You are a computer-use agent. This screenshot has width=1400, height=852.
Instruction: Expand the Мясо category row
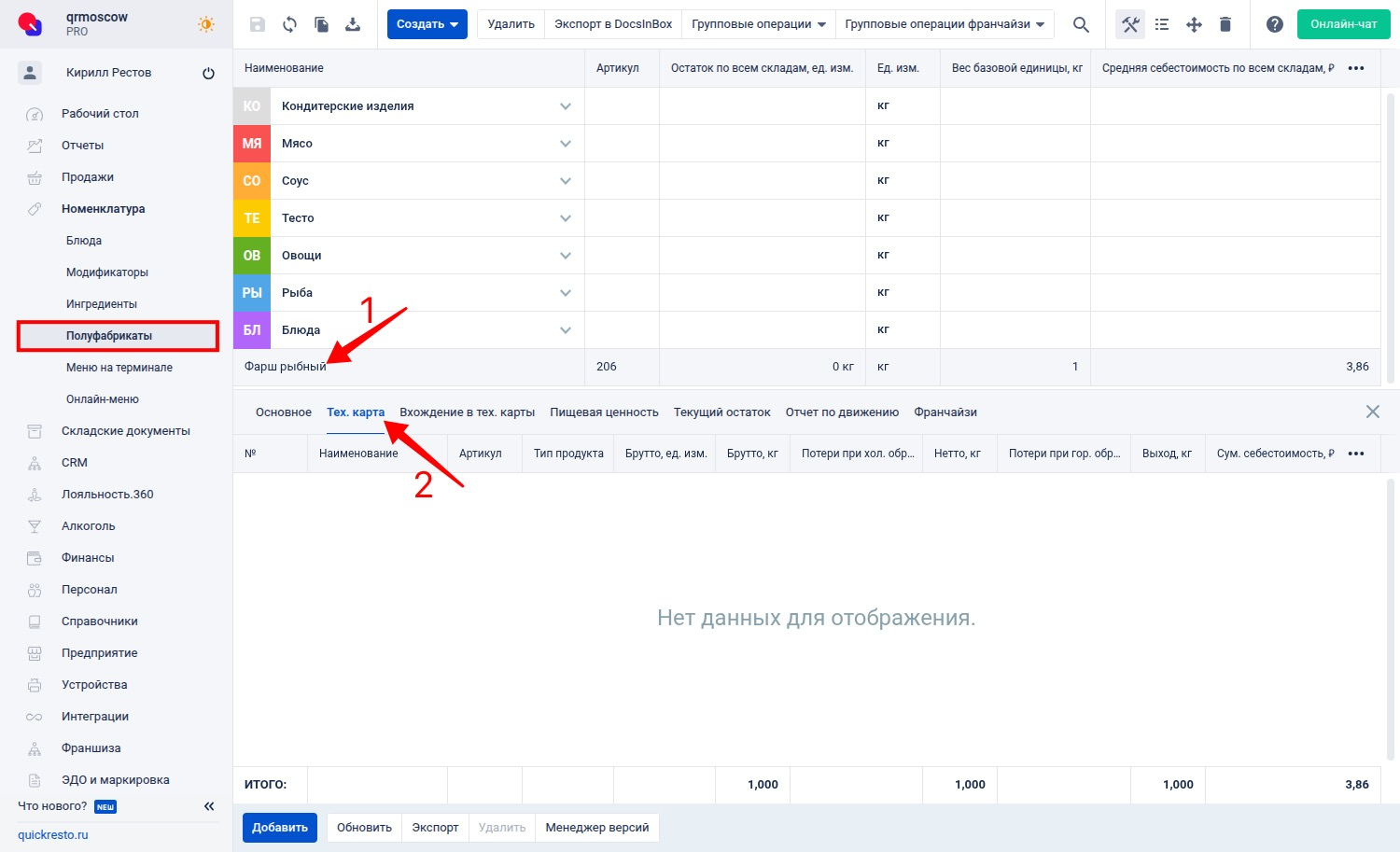tap(565, 144)
